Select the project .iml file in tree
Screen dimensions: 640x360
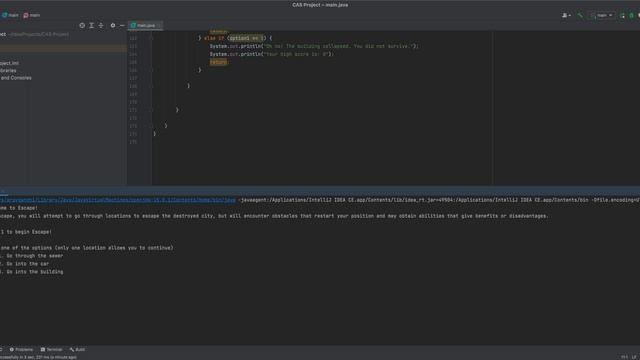9,63
